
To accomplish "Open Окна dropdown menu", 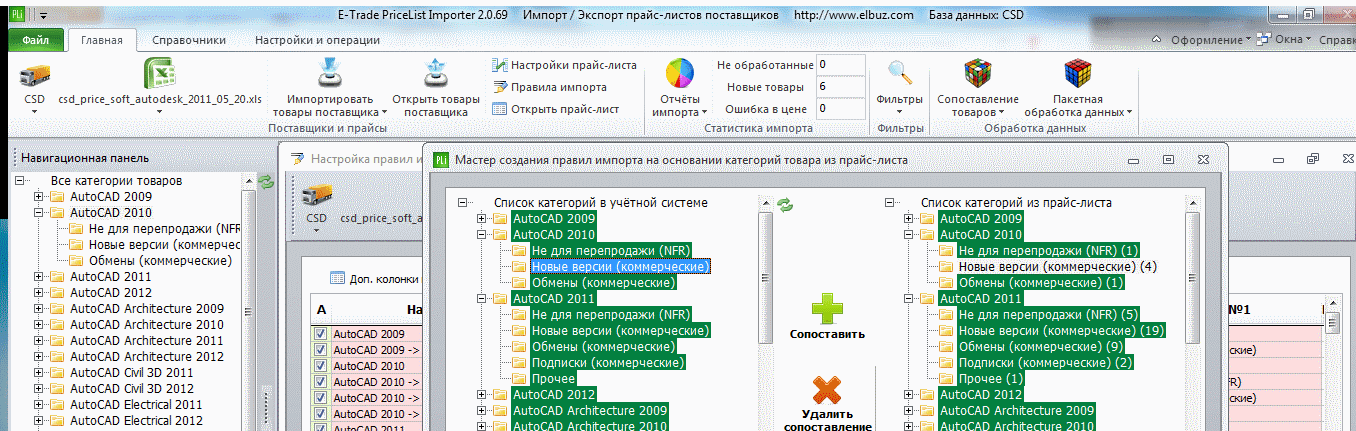I will [x=1284, y=39].
